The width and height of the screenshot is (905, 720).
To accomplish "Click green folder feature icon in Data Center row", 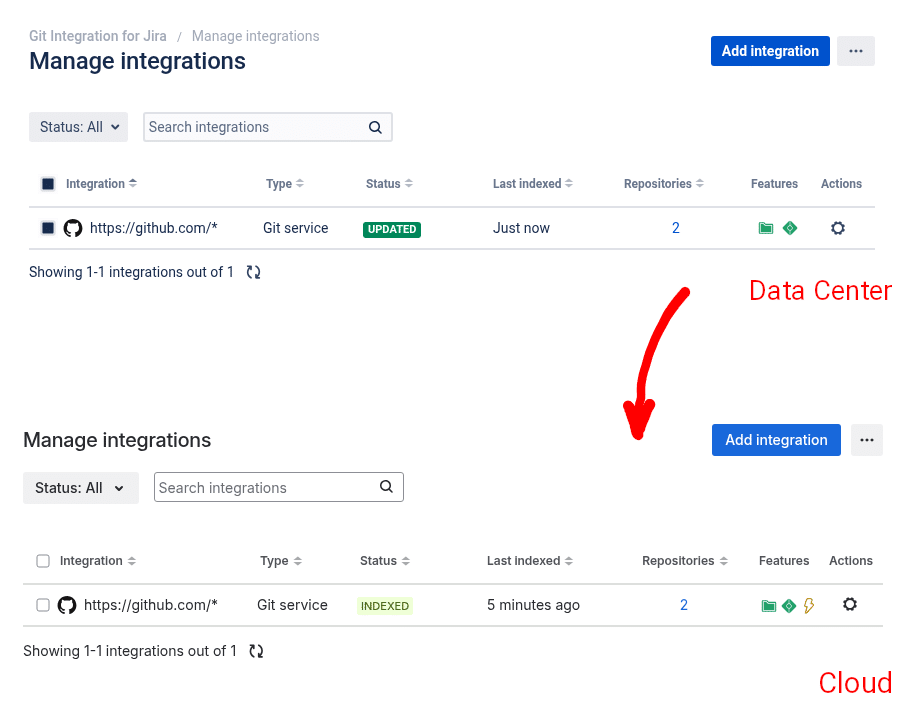I will 766,228.
